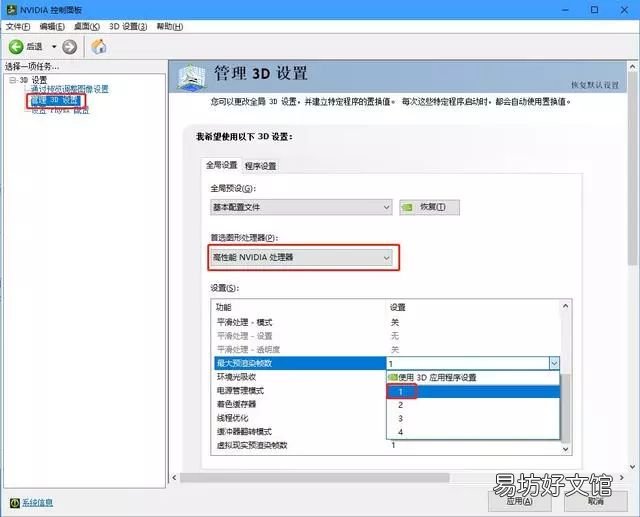
Task: Open the 3D 设置(3) menu
Action: pyautogui.click(x=128, y=27)
